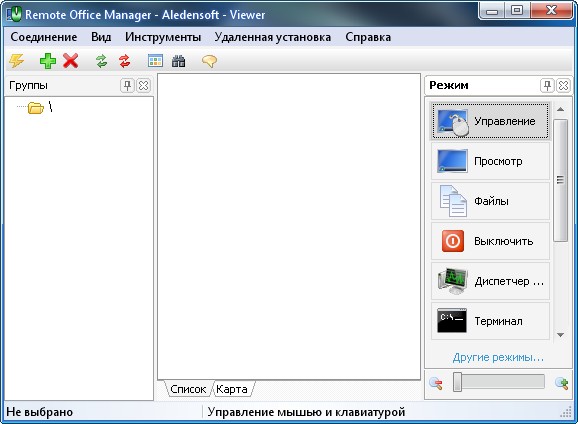Click the Режим panel scrollbar thumb
The image size is (578, 424).
(x=561, y=180)
